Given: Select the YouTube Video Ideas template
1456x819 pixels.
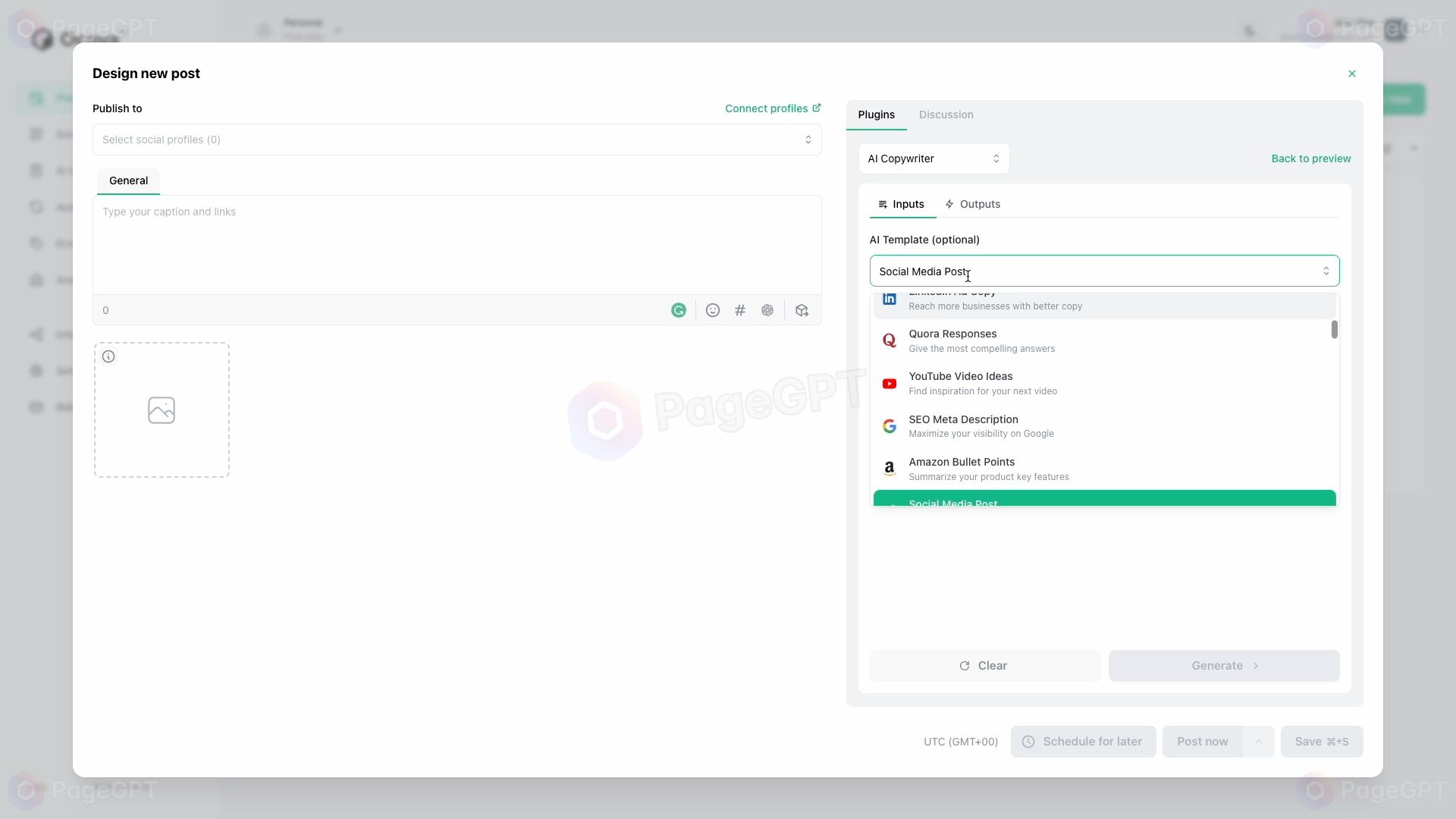Looking at the screenshot, I should tap(1104, 383).
